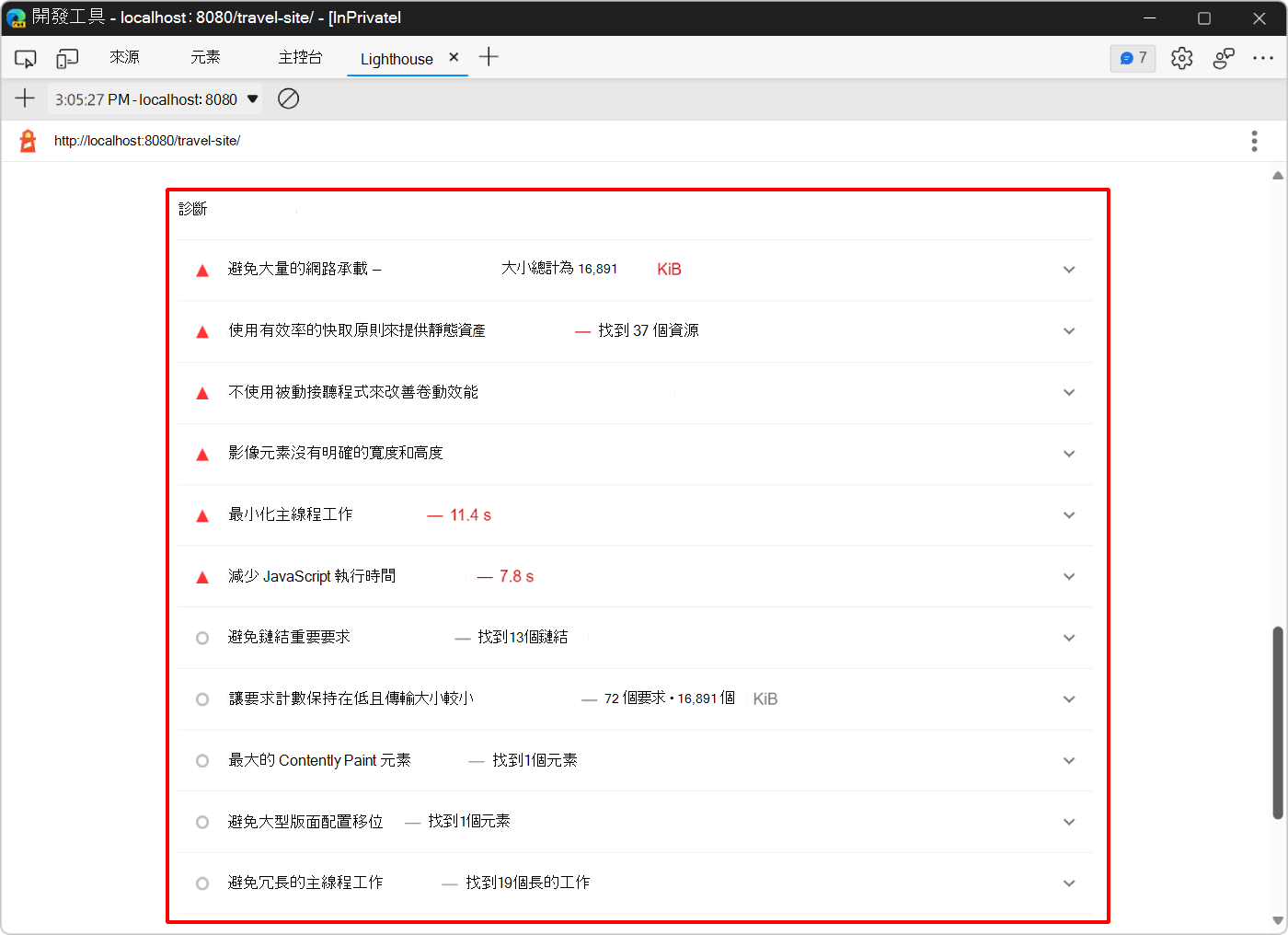The height and width of the screenshot is (935, 1288).
Task: Expand the 影像元素沒有明確的寬度和高度 chevron
Action: click(x=1069, y=454)
